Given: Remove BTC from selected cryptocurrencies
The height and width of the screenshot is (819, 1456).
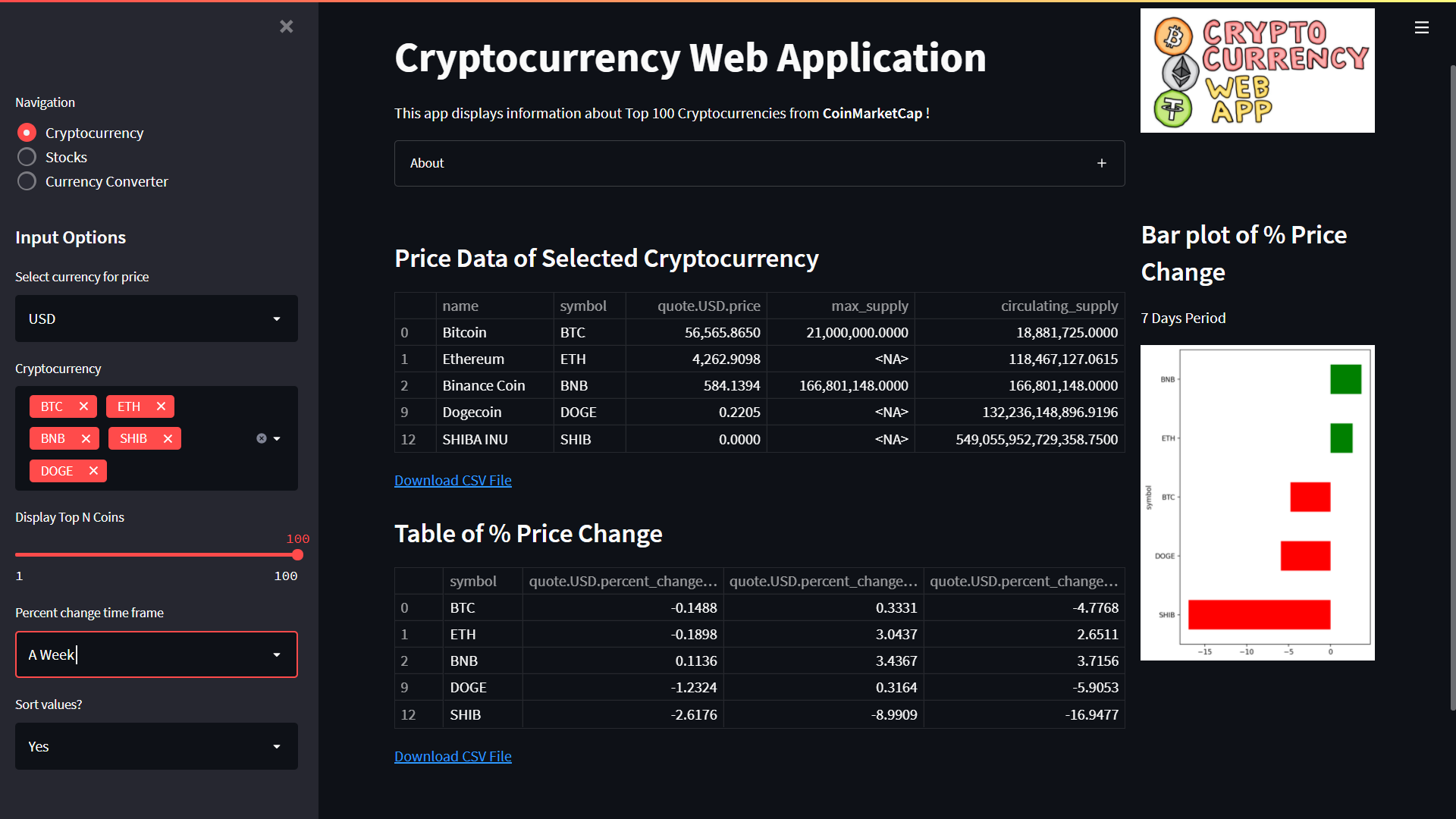Looking at the screenshot, I should [x=83, y=406].
